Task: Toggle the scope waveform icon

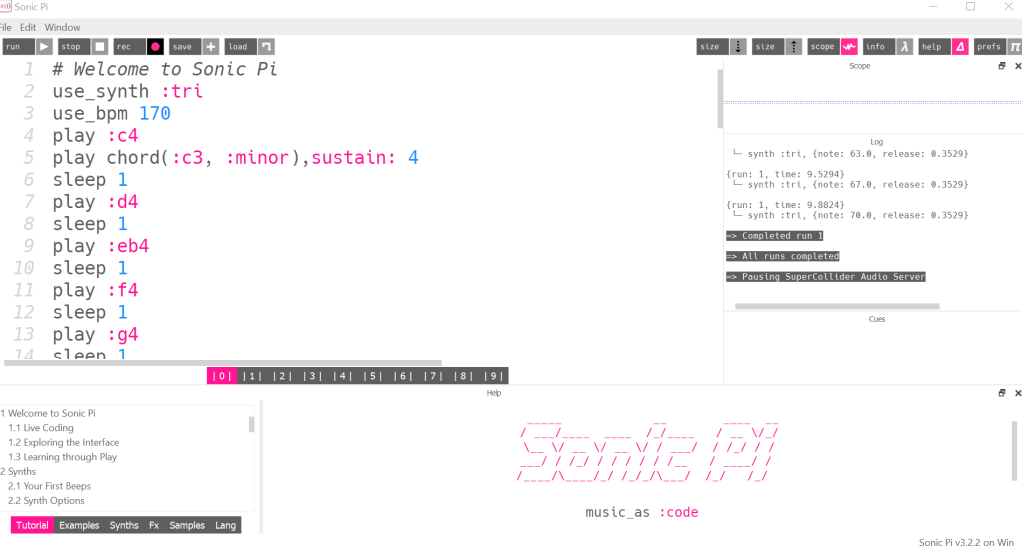Action: (x=849, y=47)
